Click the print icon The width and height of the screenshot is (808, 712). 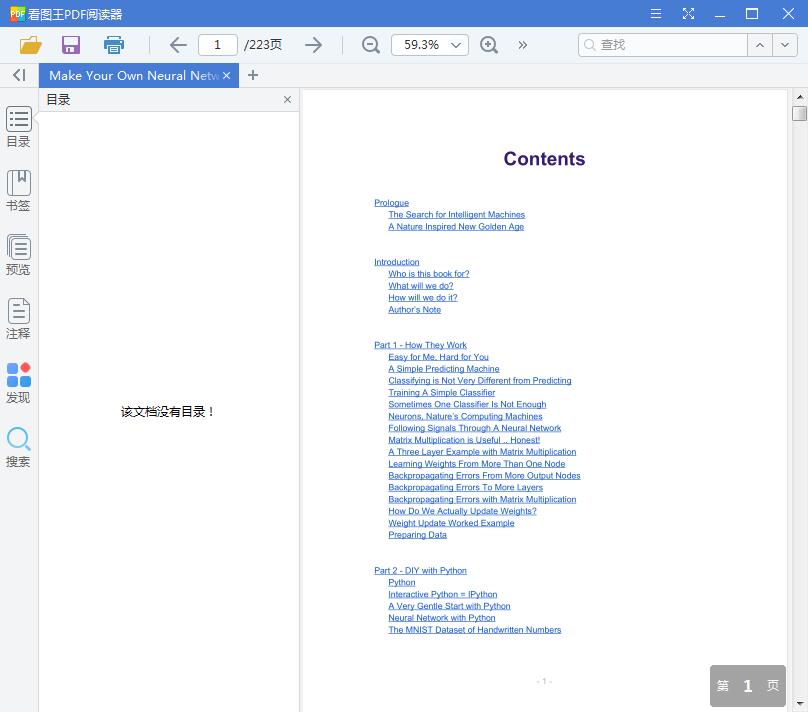(114, 45)
